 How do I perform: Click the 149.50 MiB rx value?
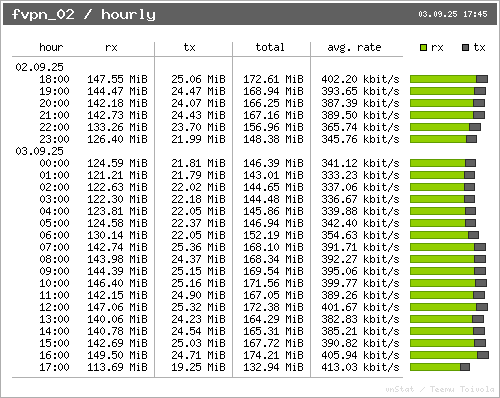(x=117, y=355)
